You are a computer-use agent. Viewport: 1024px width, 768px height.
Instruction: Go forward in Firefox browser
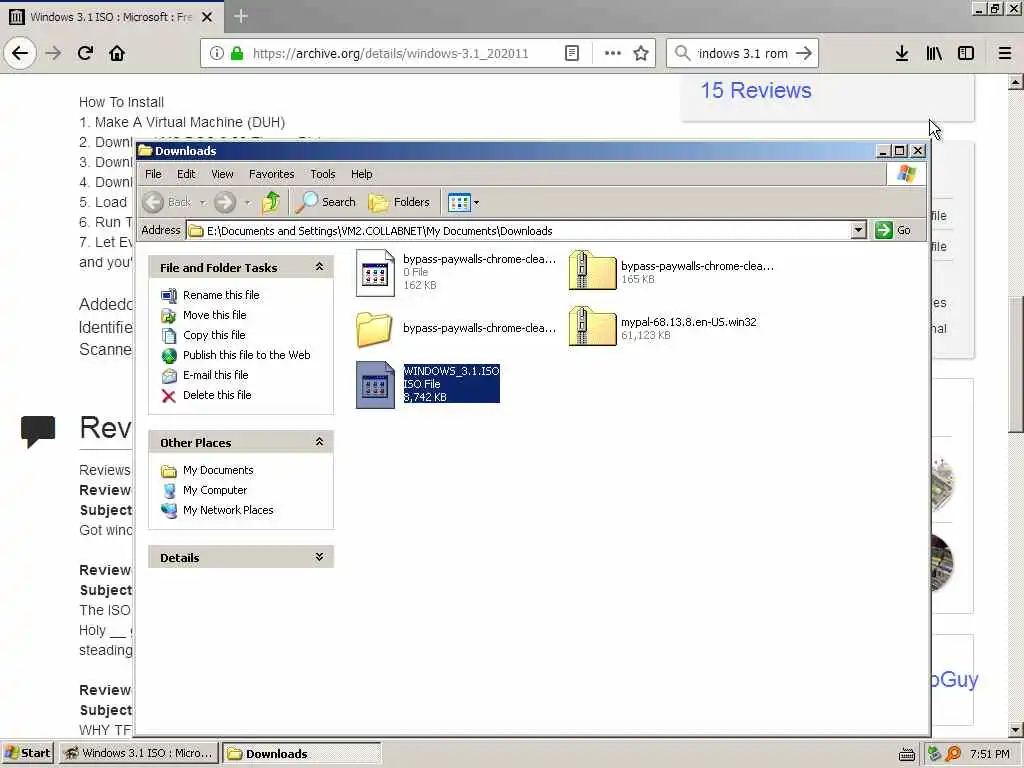click(x=53, y=53)
